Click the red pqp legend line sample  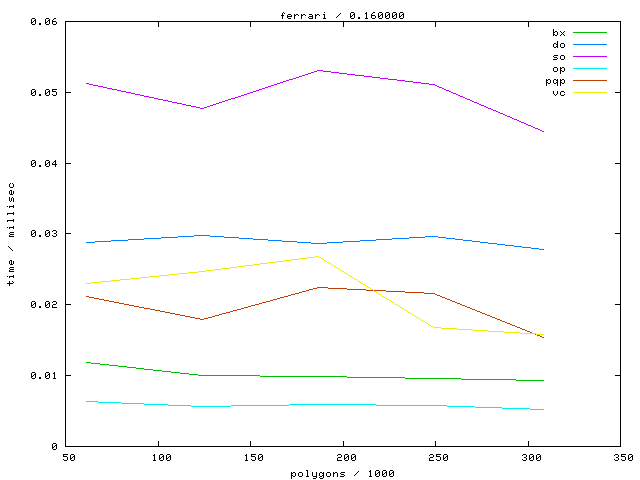click(x=591, y=81)
